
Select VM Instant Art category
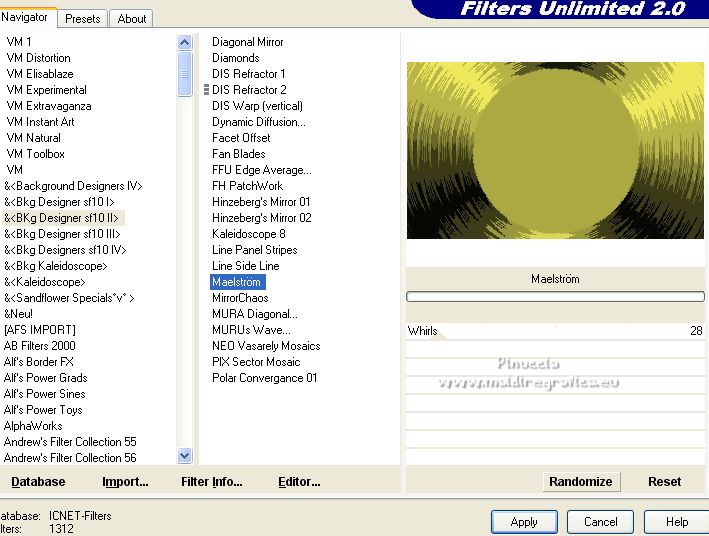pos(40,122)
